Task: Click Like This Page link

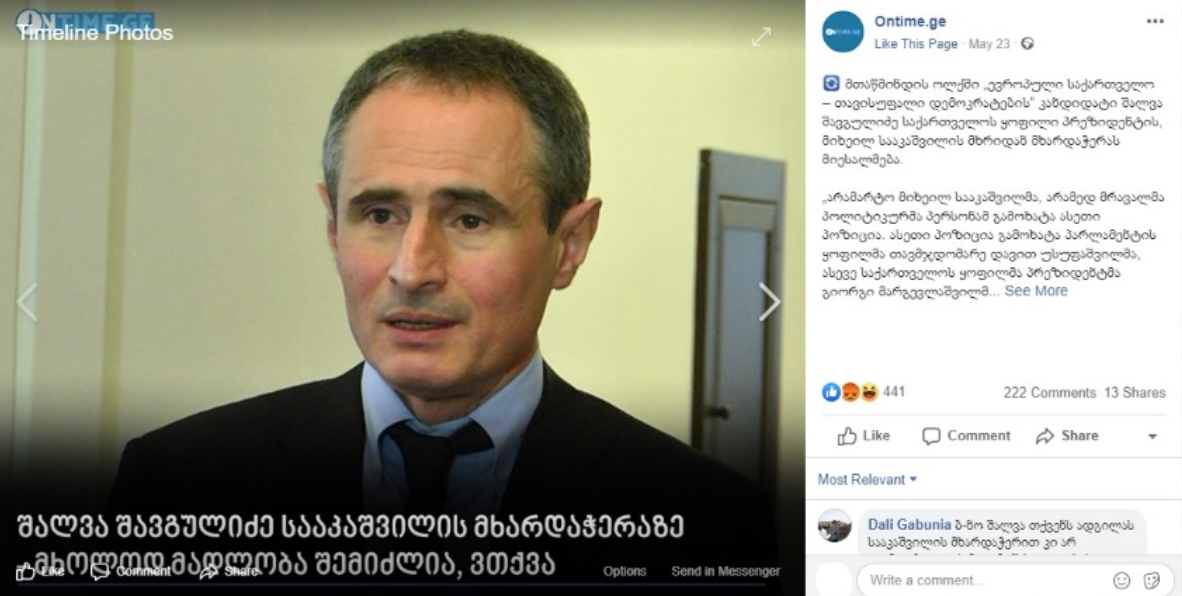Action: pyautogui.click(x=915, y=44)
